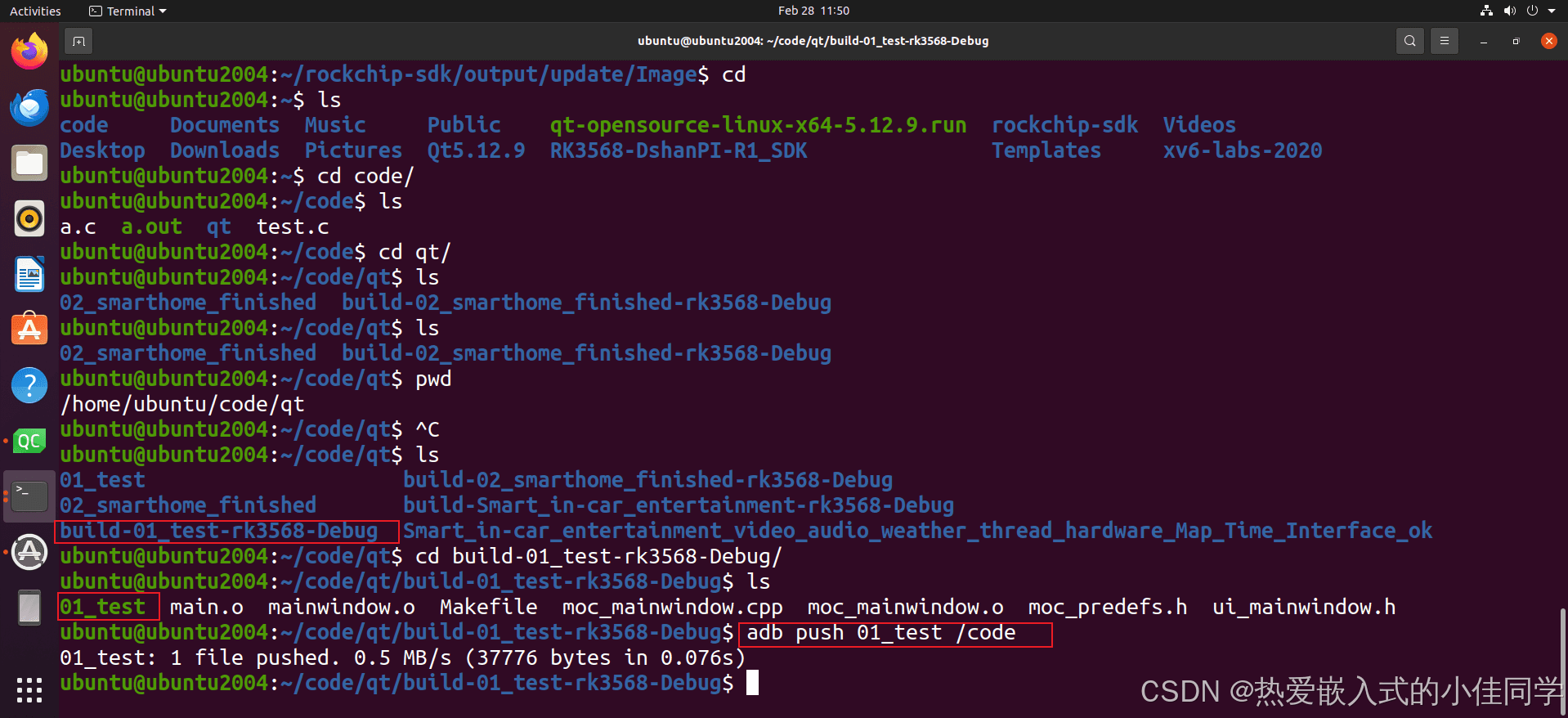Click 'test.c' in the code listing
Viewport: 1568px width, 718px height.
pos(293,227)
